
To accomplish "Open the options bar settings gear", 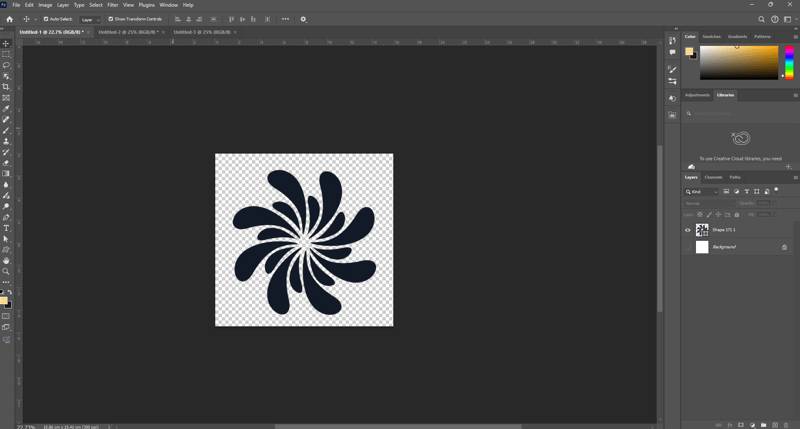I will [303, 19].
